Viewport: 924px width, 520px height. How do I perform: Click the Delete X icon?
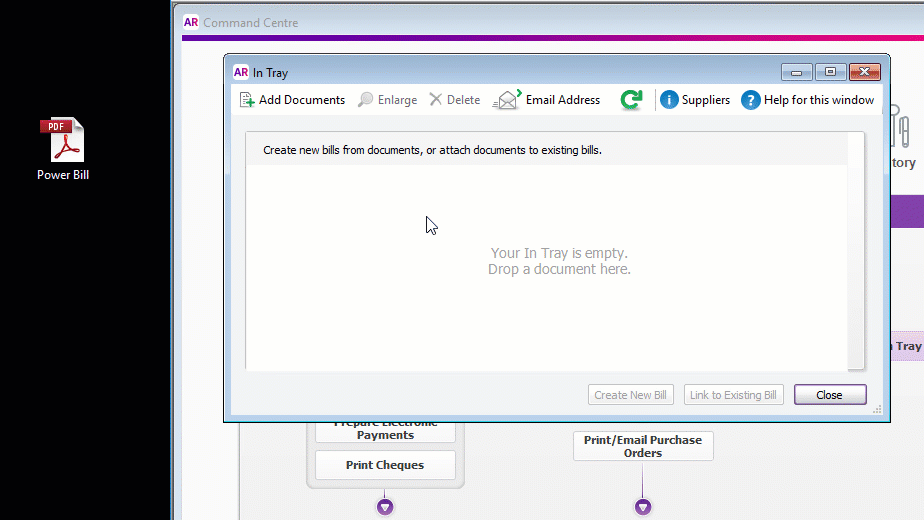(435, 100)
